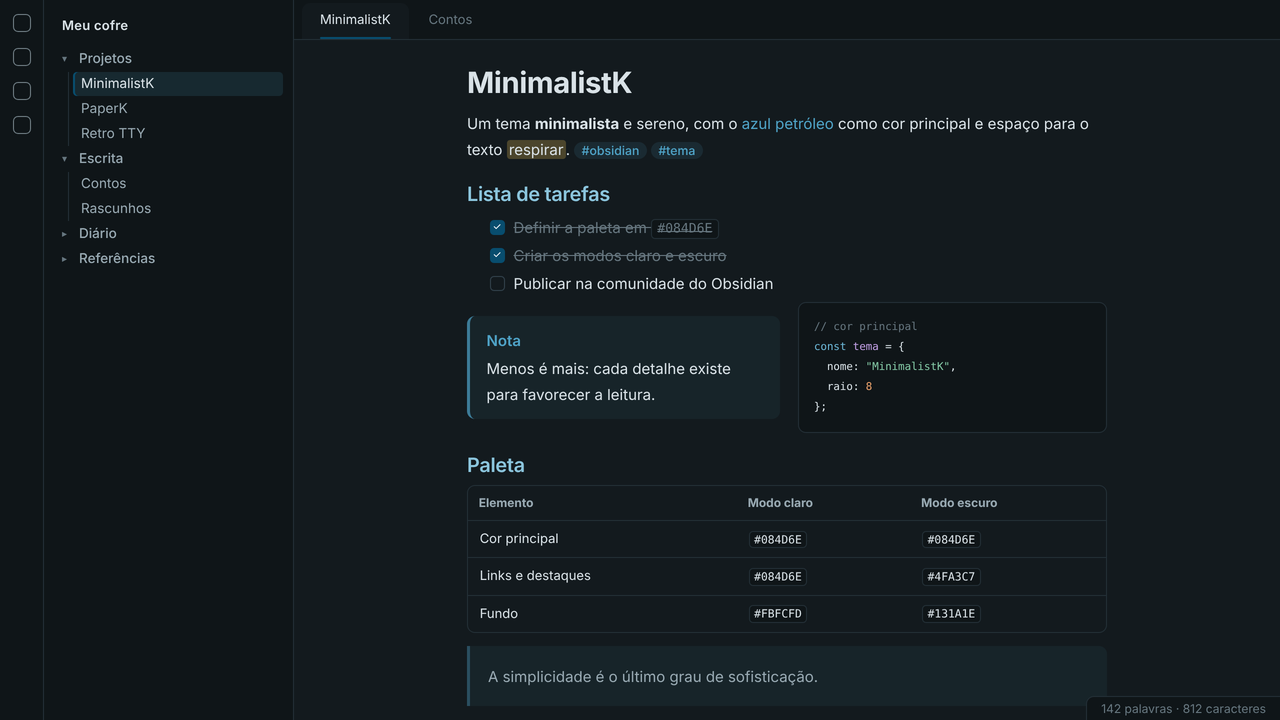This screenshot has width=1280, height=720.
Task: Click the 'Cor principal' table cell
Action: 519,539
